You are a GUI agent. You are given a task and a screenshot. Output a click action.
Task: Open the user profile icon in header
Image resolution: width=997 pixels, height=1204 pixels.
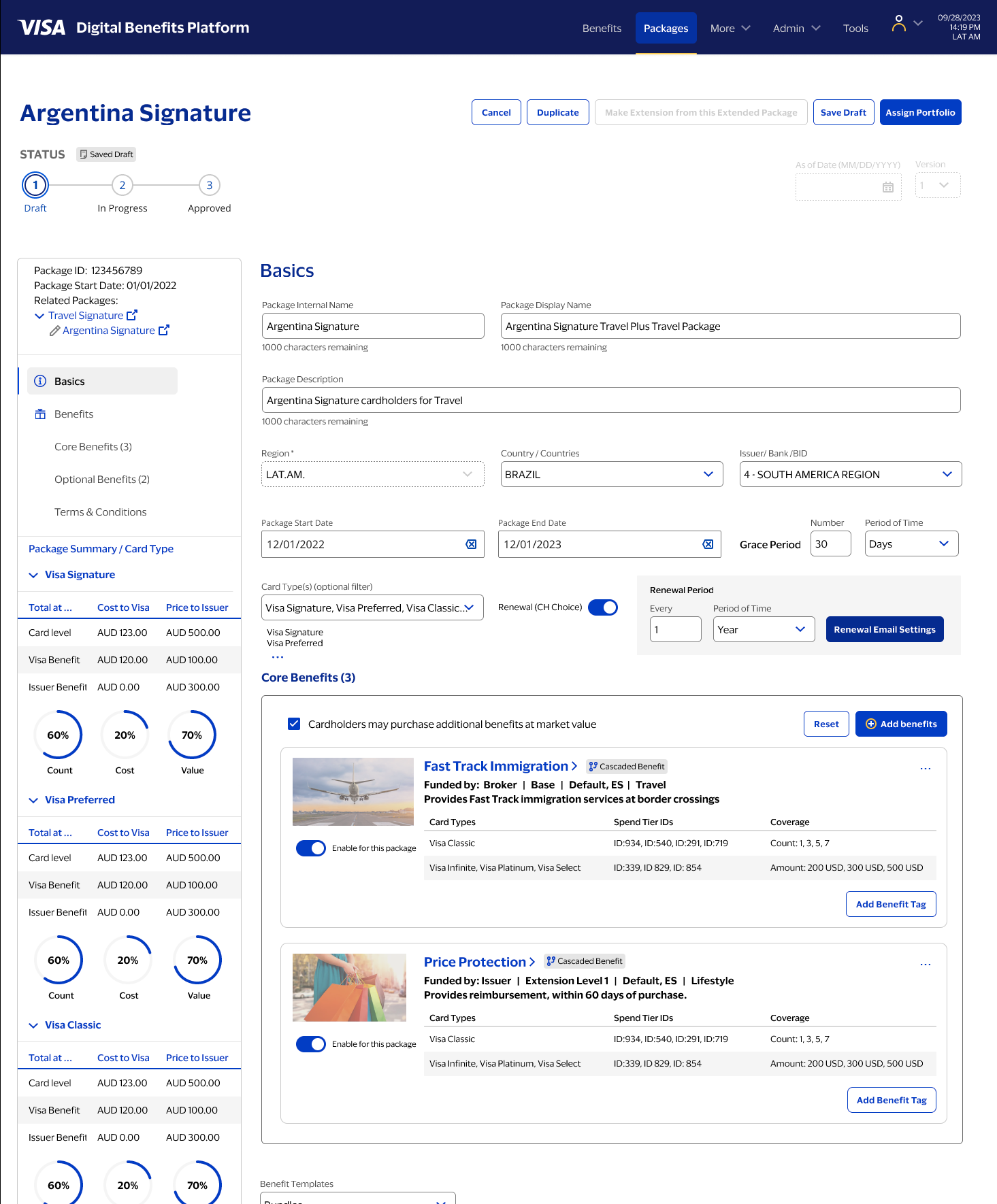(x=898, y=24)
